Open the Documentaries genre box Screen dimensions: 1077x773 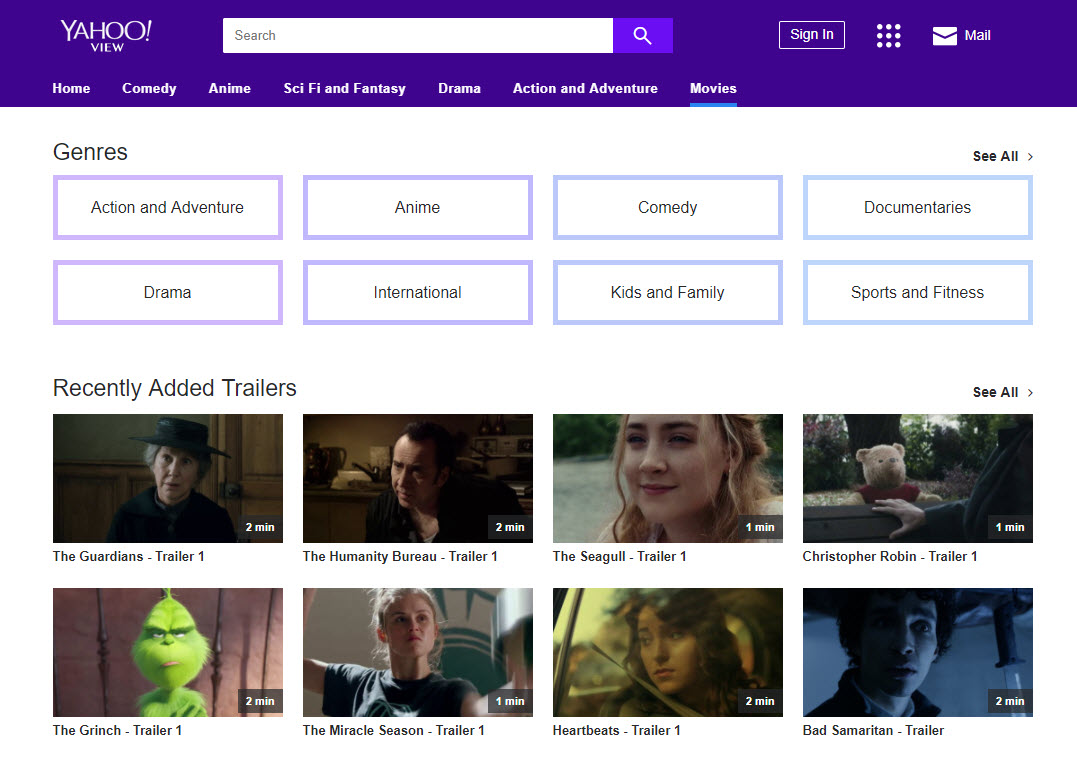(x=918, y=208)
